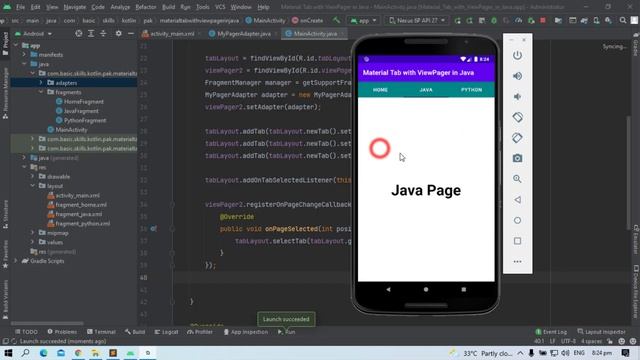Open the Profile app gauge icon in toolbar

point(518,20)
